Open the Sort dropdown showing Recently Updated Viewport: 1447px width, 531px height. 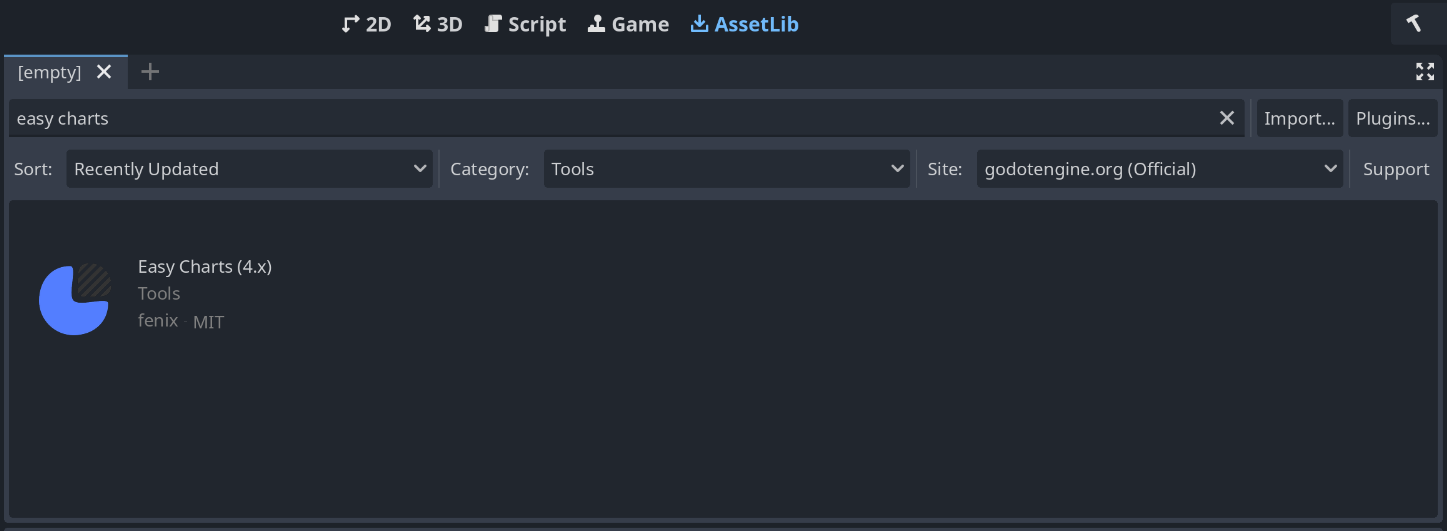(x=250, y=169)
